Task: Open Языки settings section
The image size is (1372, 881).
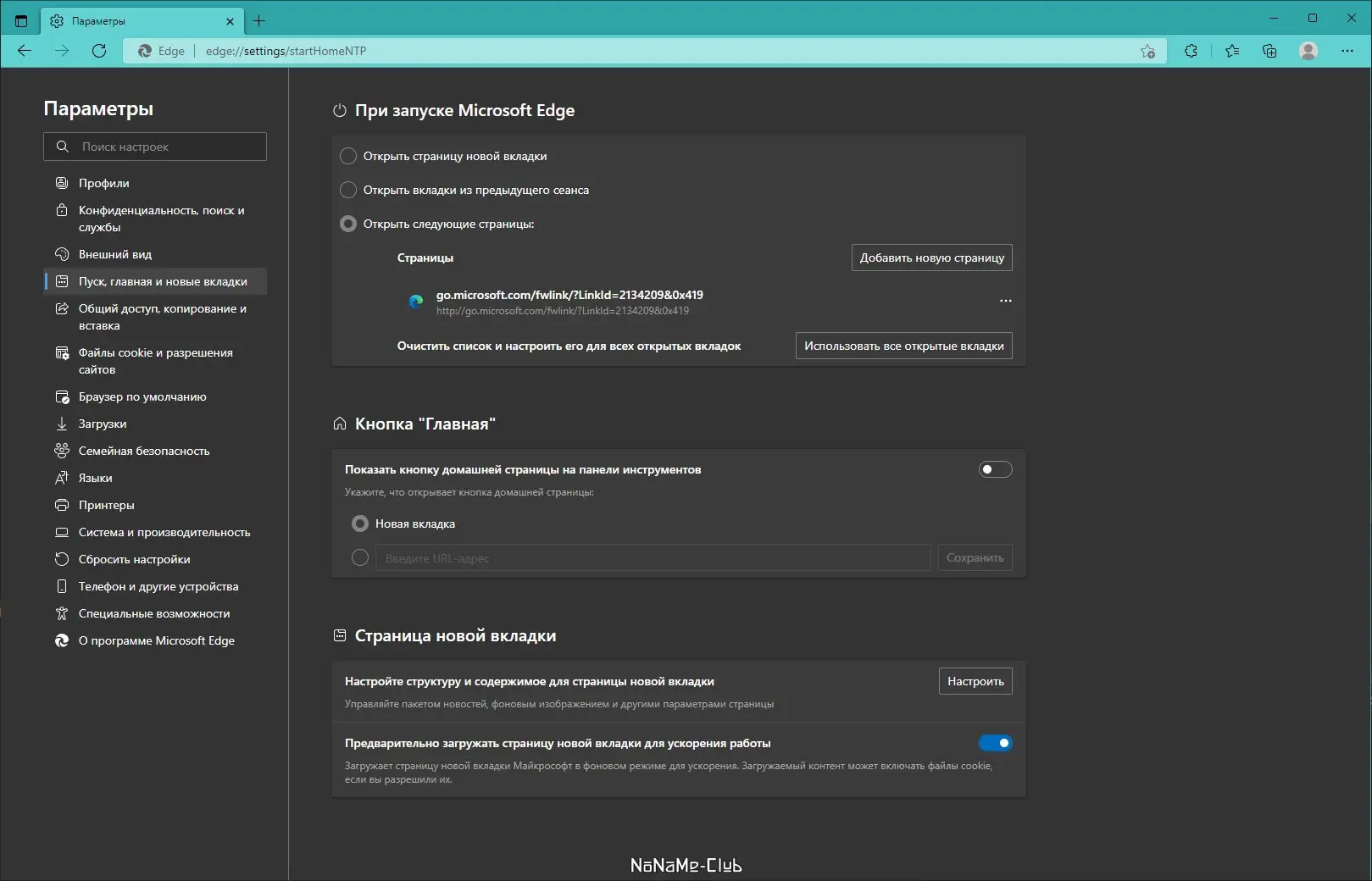Action: point(156,478)
